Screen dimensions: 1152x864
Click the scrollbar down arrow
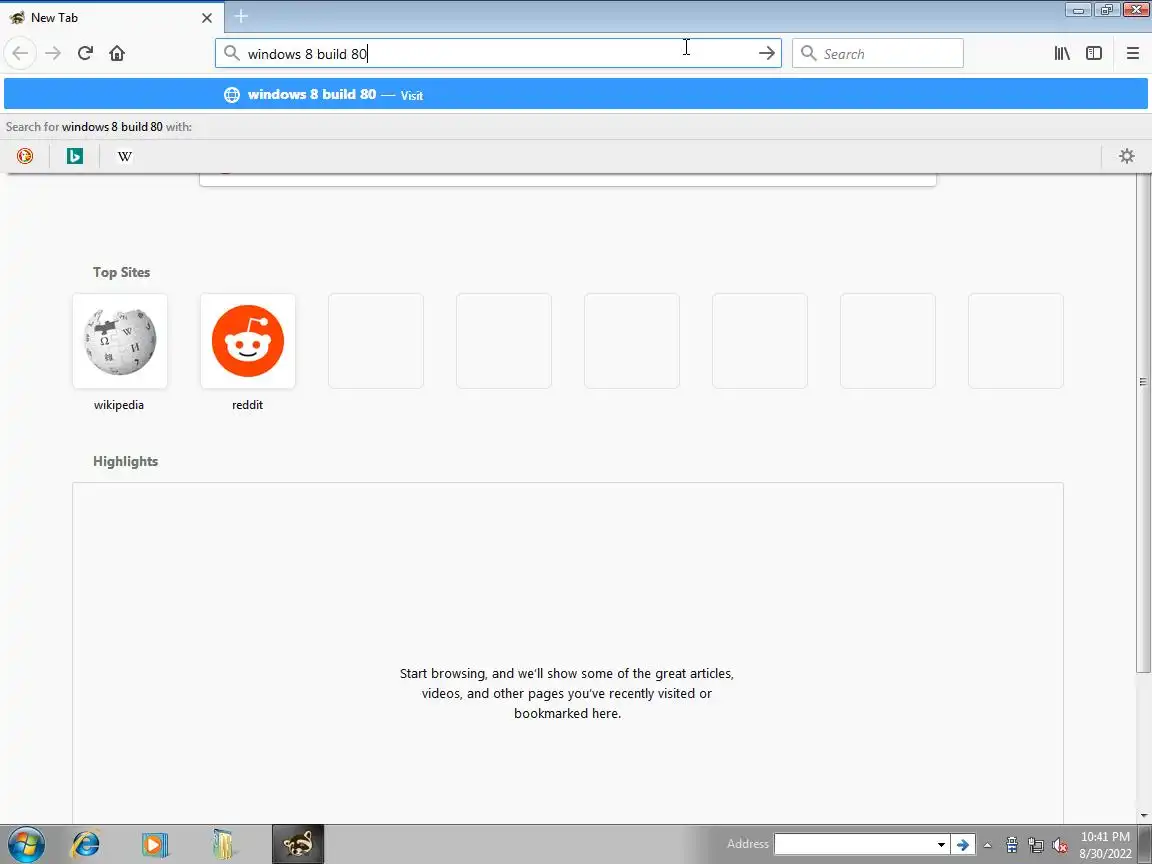click(1143, 816)
